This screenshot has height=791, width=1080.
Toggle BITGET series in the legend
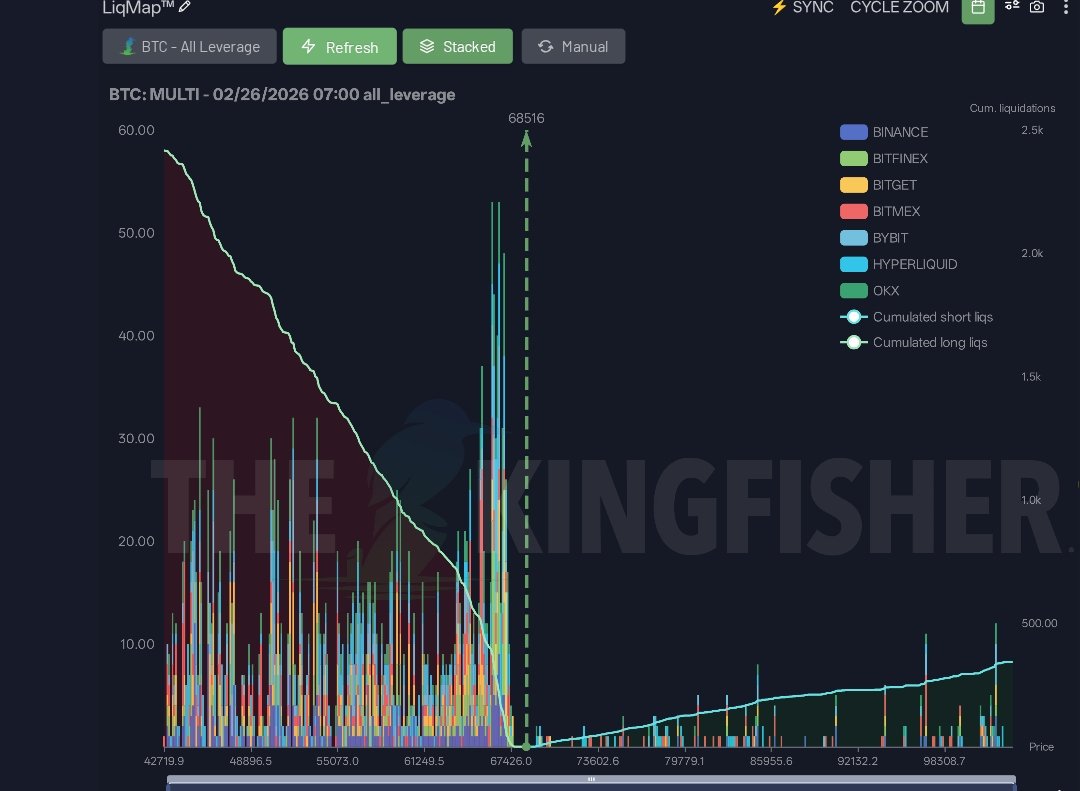pos(879,185)
